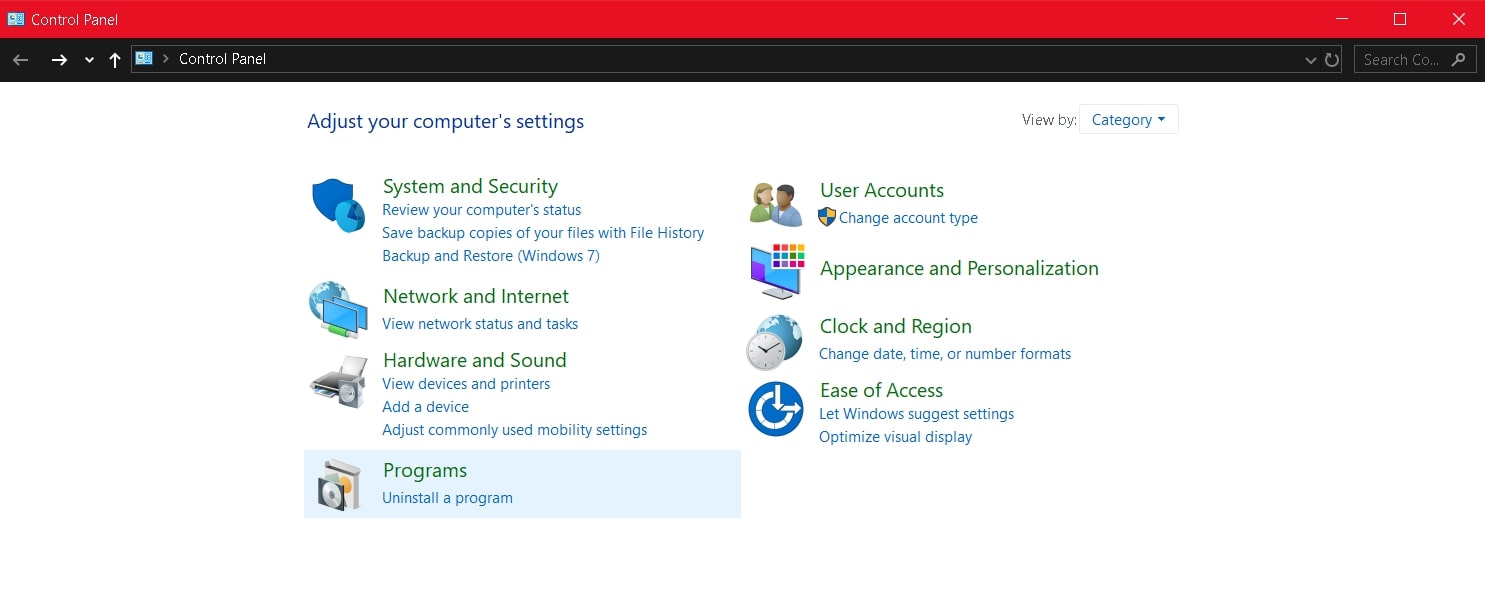Open Backup and Restore (Windows 7)
This screenshot has width=1485, height=606.
click(x=491, y=255)
